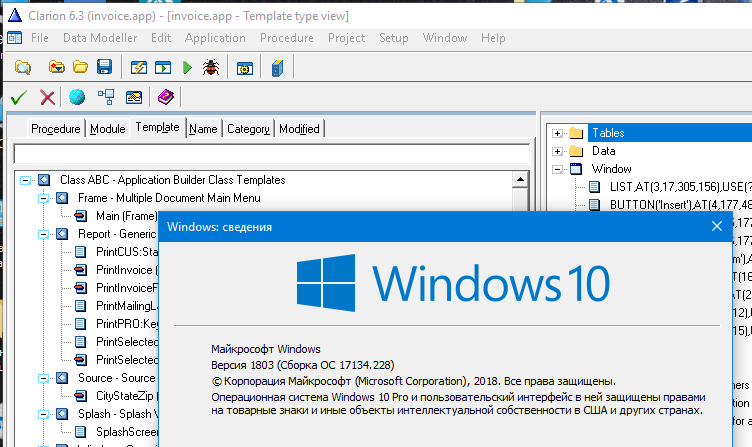Click the green Run arrow icon
The height and width of the screenshot is (447, 752).
pos(186,68)
